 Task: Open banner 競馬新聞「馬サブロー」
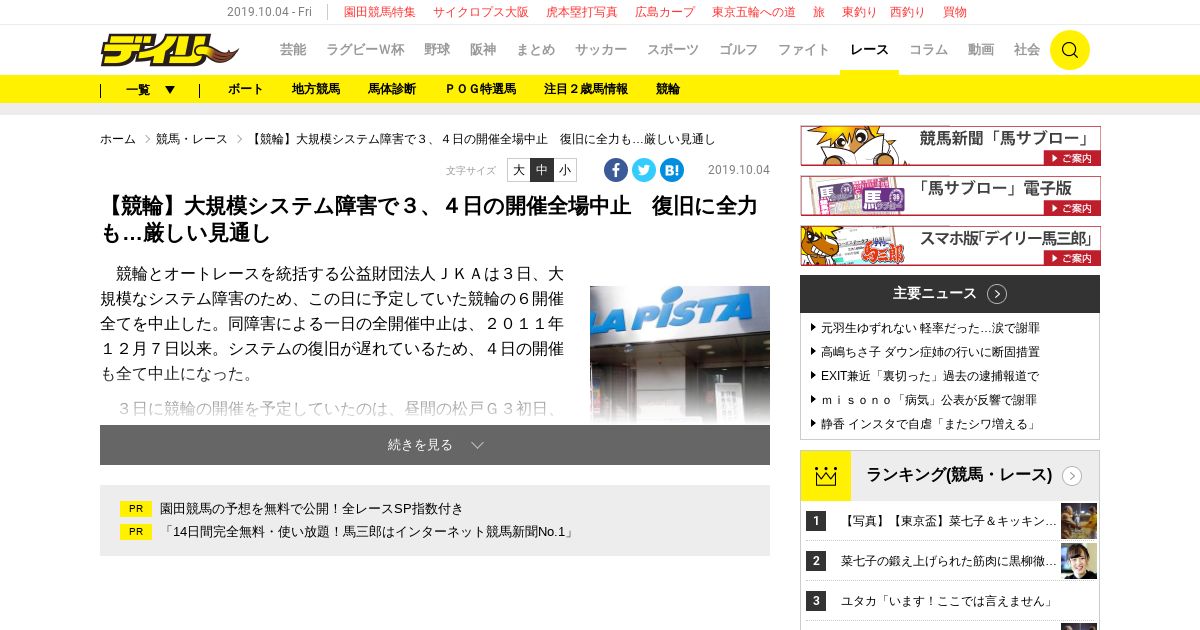(x=950, y=146)
